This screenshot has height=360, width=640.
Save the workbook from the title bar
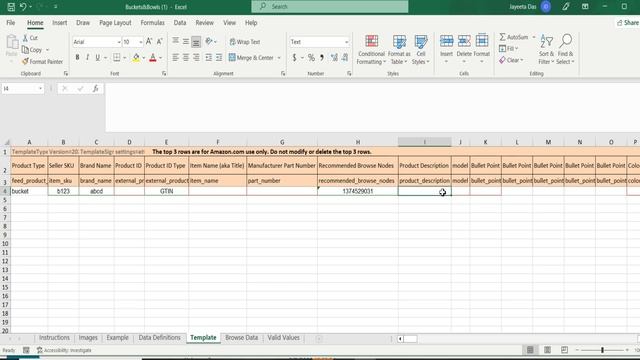point(11,7)
